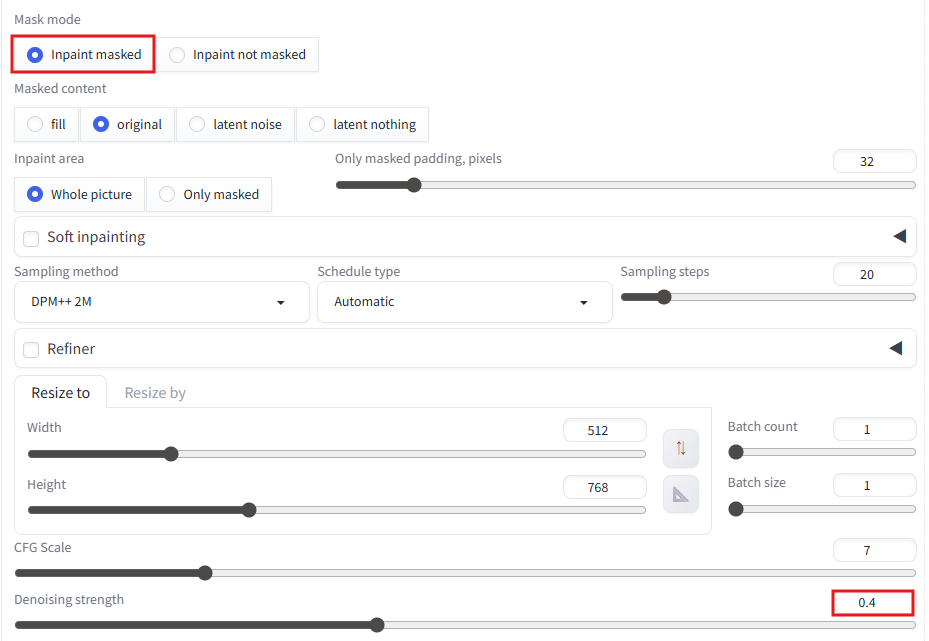Open the Sampling method dropdown

[162, 302]
